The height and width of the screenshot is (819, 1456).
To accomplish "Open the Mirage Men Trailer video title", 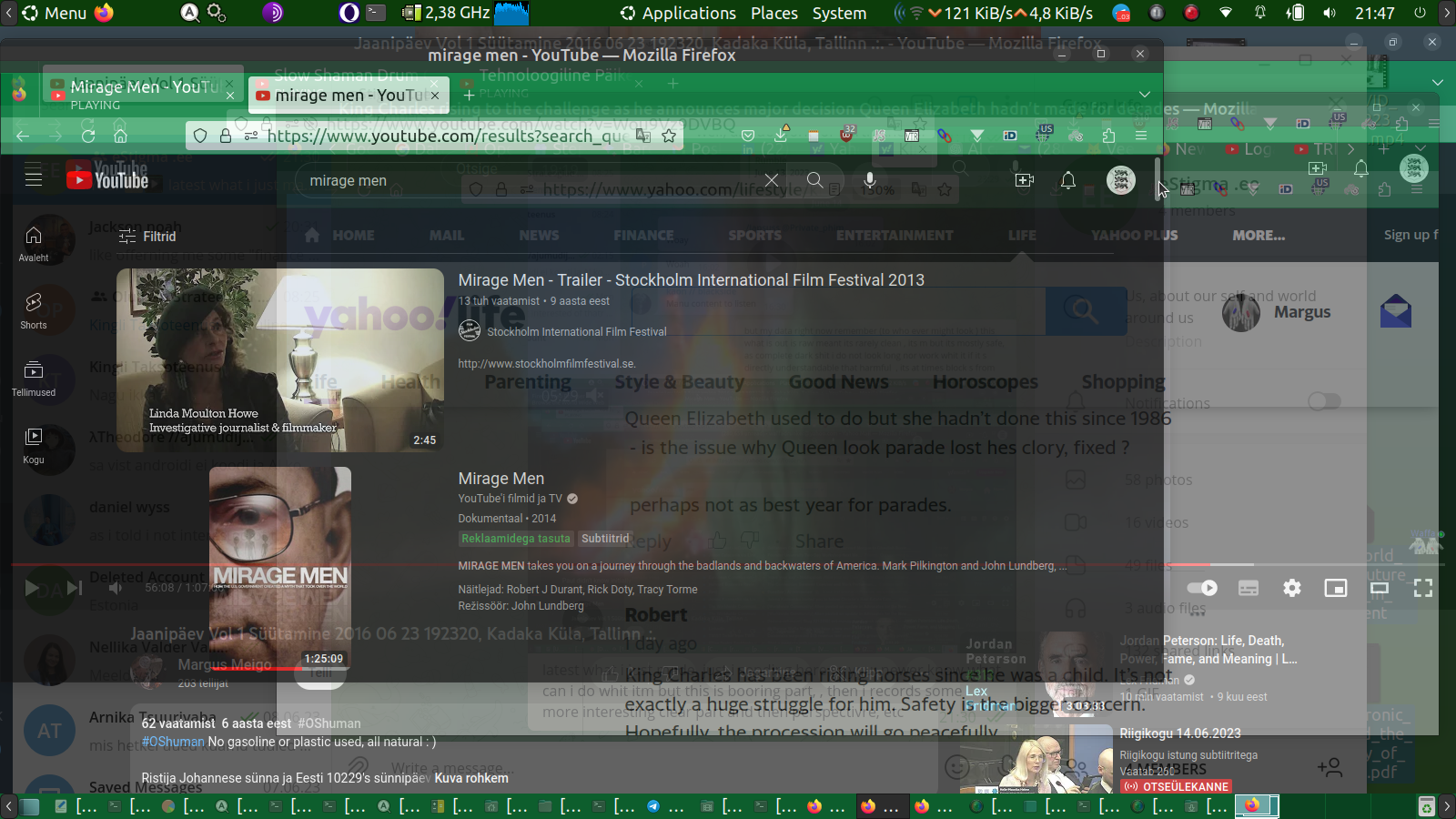I will point(692,280).
